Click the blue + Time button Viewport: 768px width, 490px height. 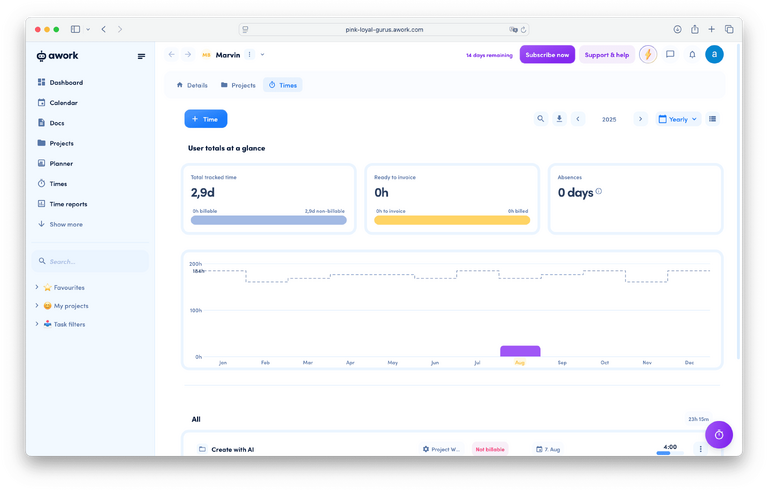tap(206, 119)
